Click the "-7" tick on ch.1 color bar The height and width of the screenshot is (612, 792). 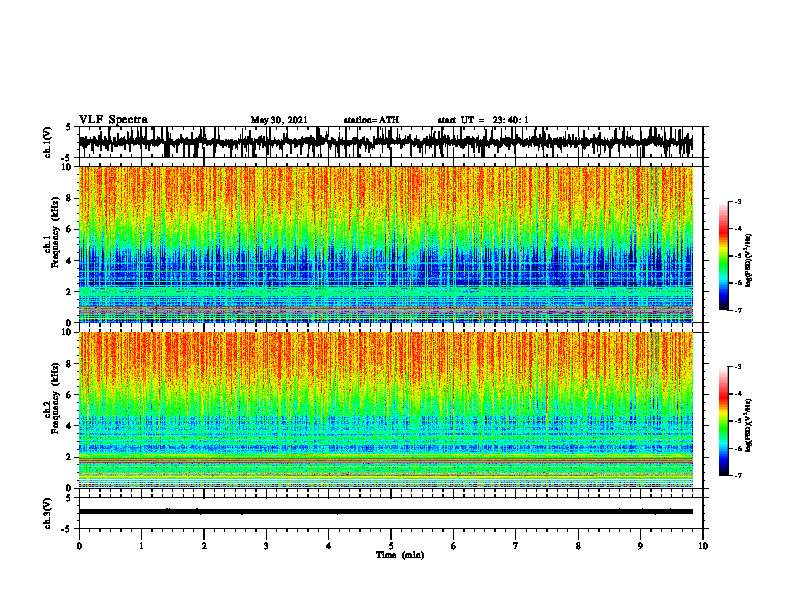738,310
